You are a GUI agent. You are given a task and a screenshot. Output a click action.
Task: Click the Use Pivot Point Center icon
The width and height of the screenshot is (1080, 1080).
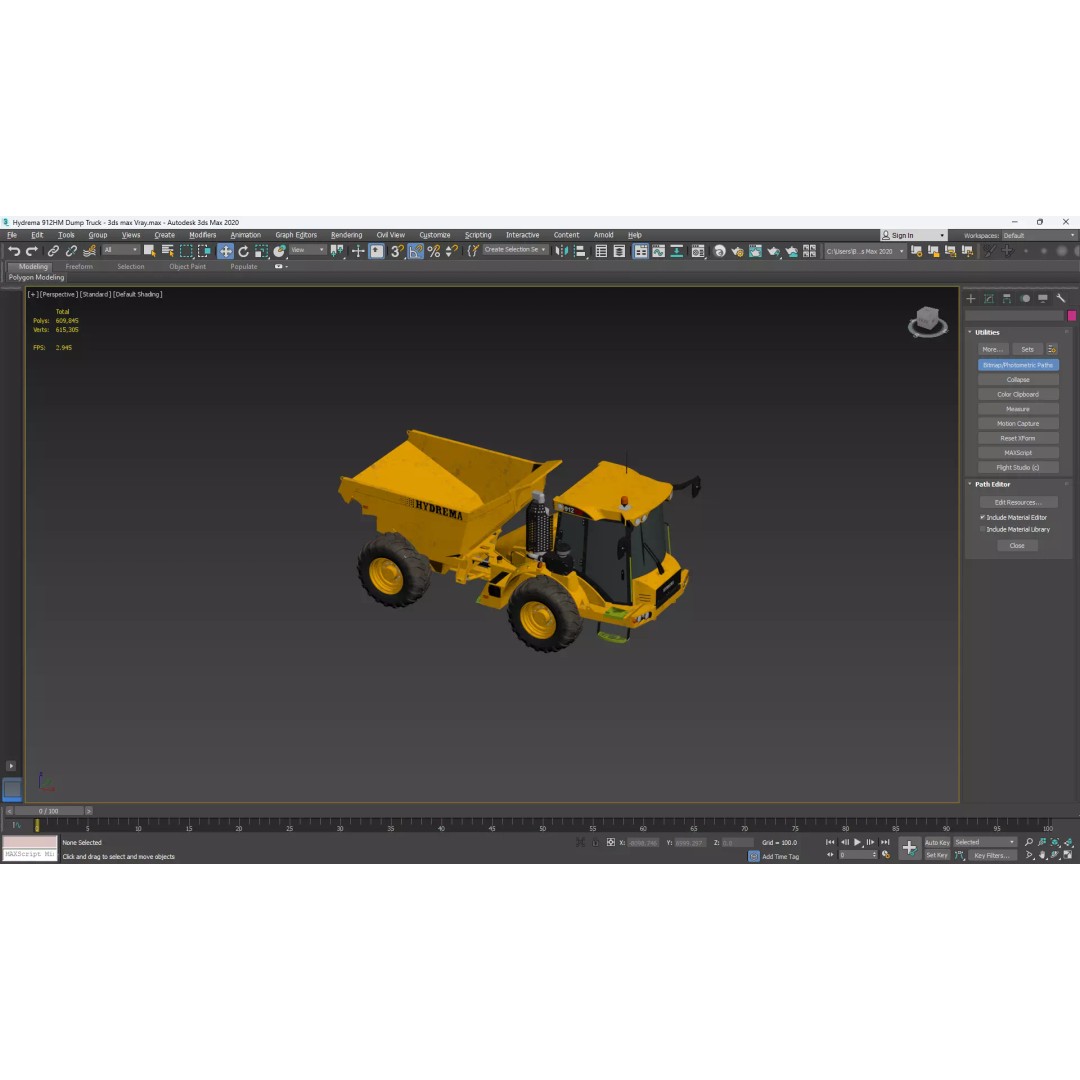(x=337, y=251)
